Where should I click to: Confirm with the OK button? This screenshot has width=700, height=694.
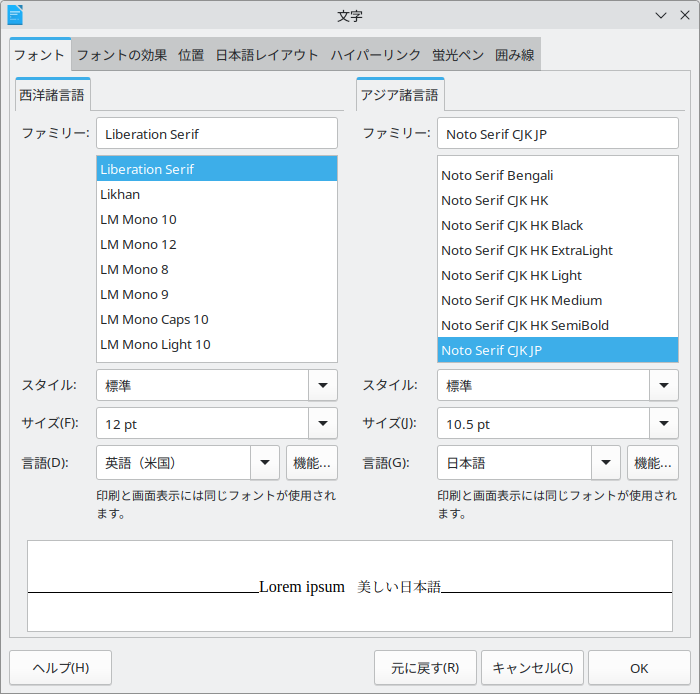639,668
